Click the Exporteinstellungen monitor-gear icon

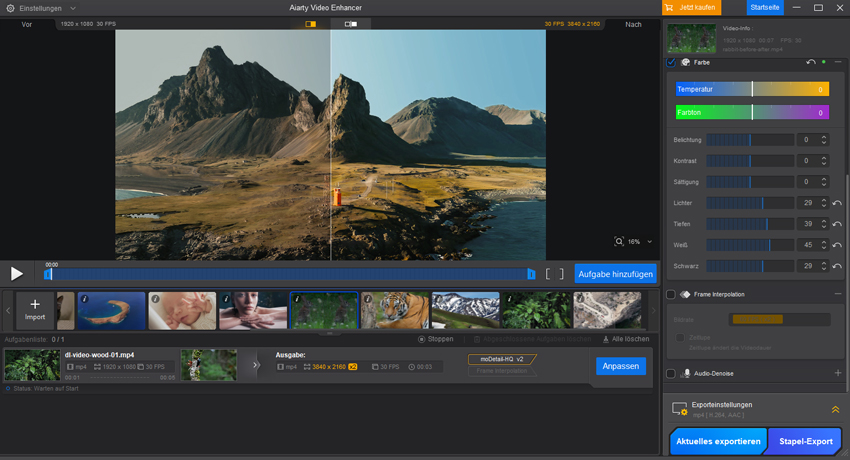(680, 409)
